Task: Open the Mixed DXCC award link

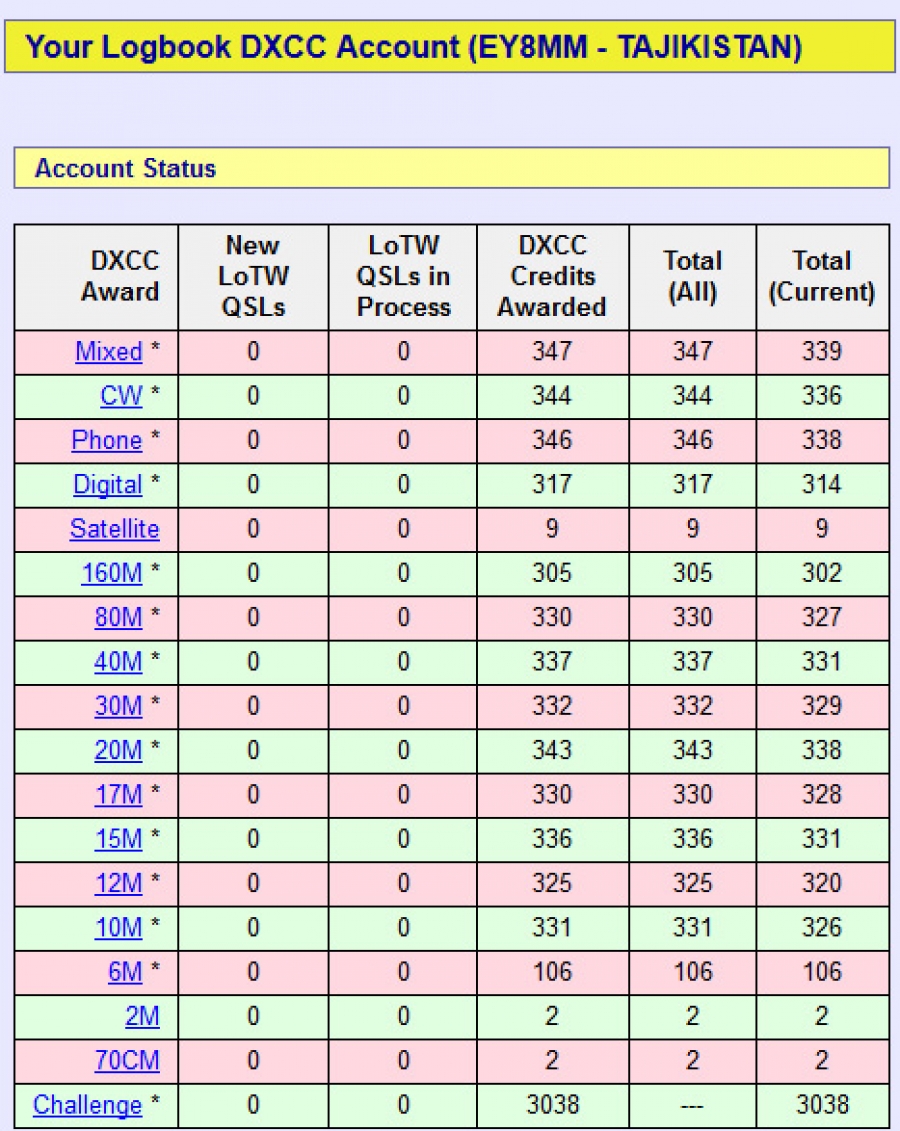Action: click(x=109, y=352)
